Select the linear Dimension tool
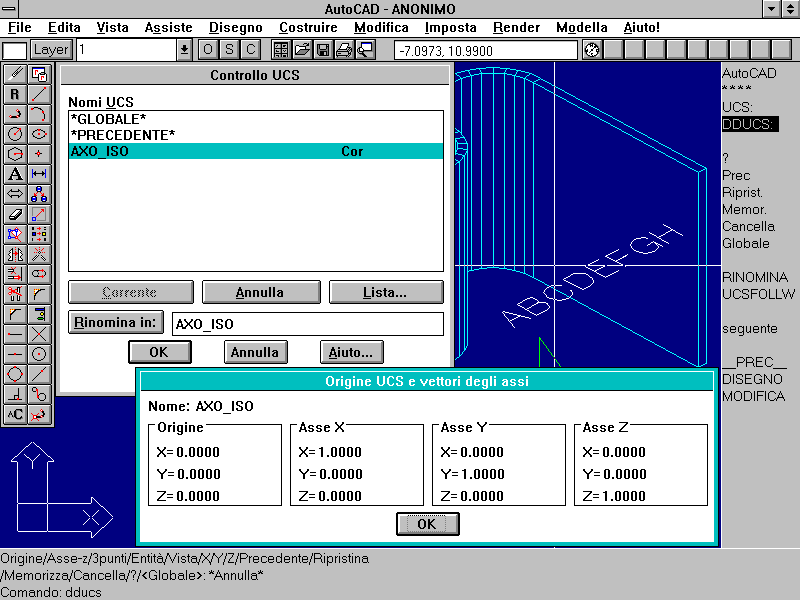The height and width of the screenshot is (600, 800). coord(39,174)
